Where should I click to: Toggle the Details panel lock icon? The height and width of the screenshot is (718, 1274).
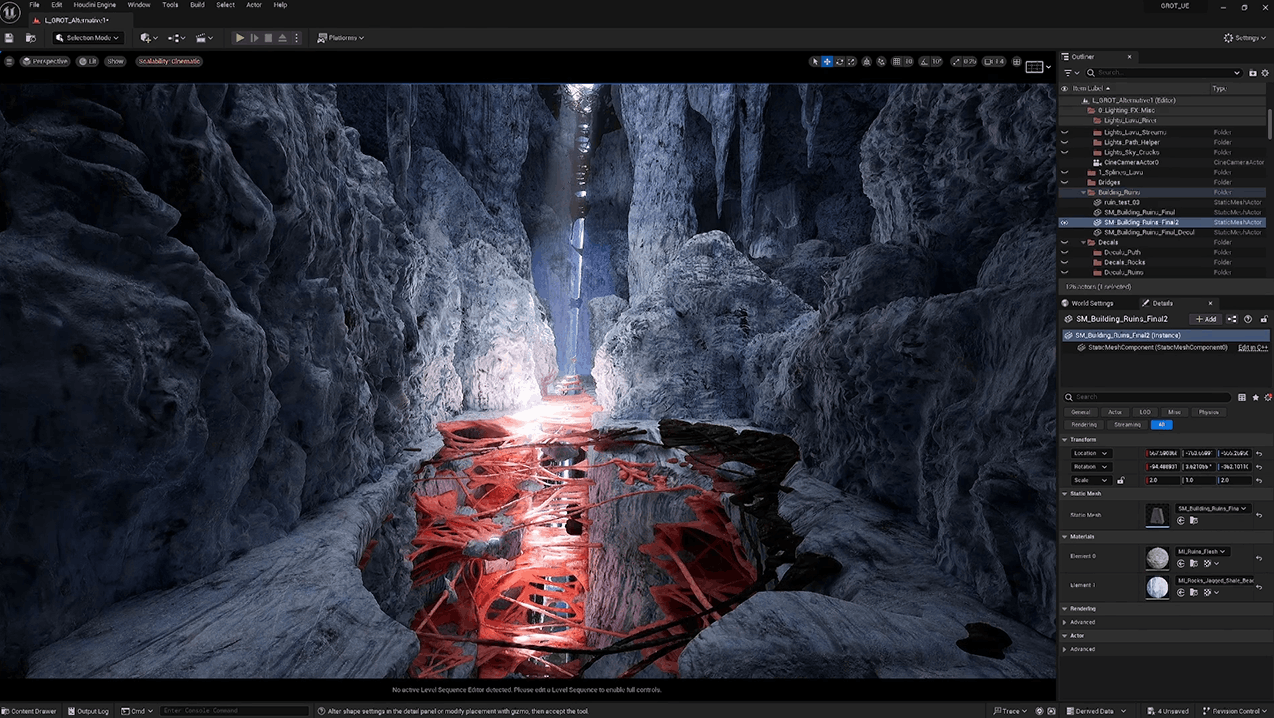click(x=1264, y=319)
